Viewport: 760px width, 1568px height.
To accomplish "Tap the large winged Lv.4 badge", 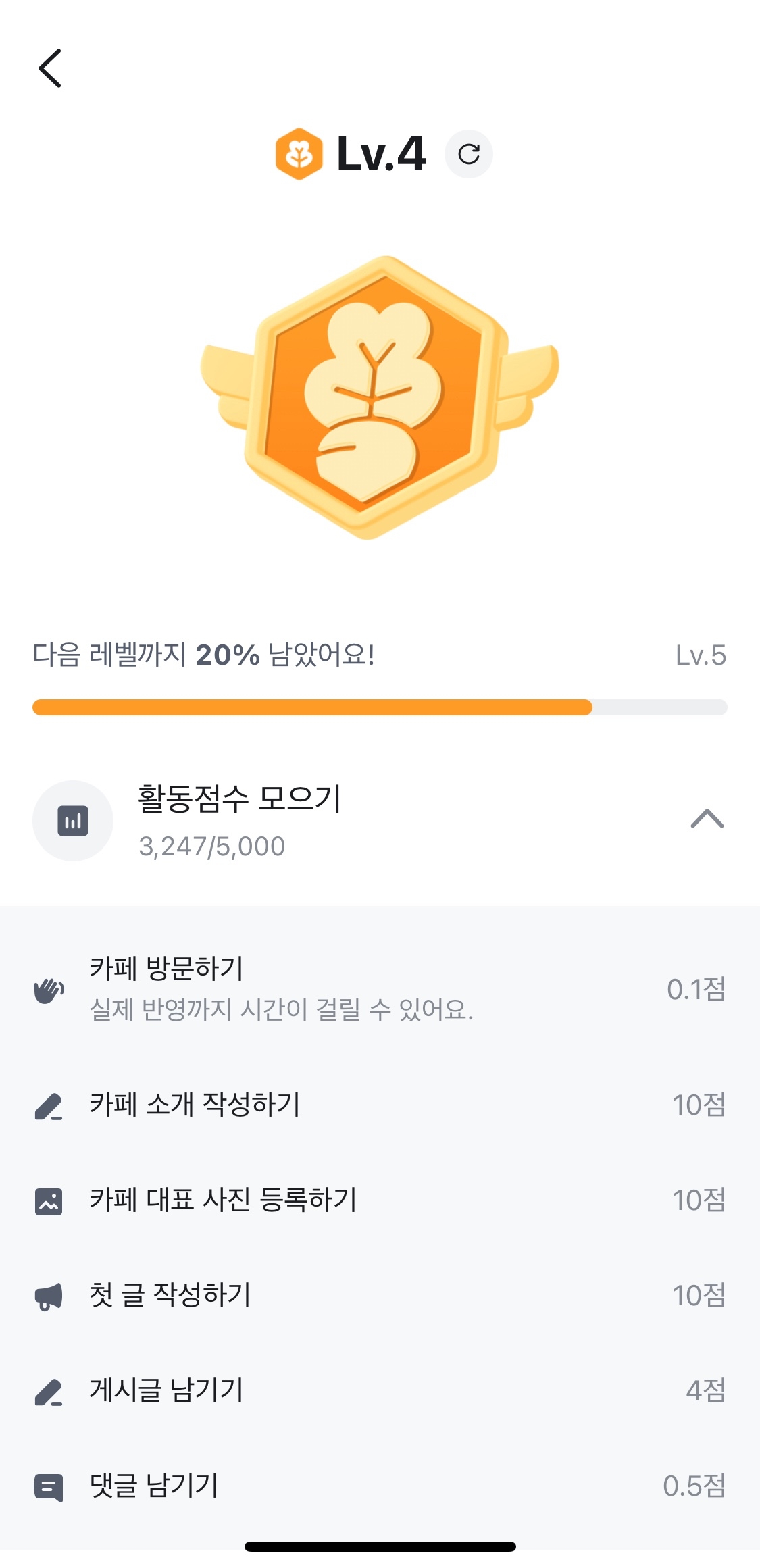I will tap(380, 397).
